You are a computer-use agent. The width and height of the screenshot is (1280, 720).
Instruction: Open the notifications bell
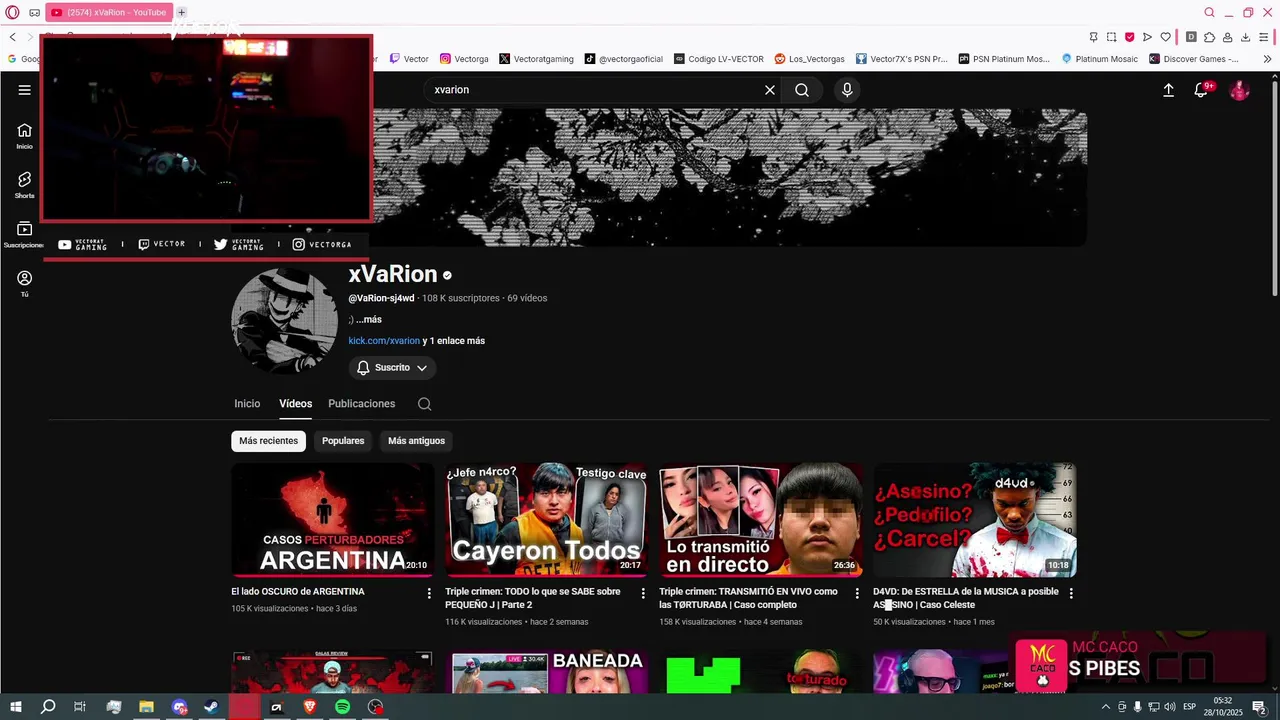[x=1202, y=90]
